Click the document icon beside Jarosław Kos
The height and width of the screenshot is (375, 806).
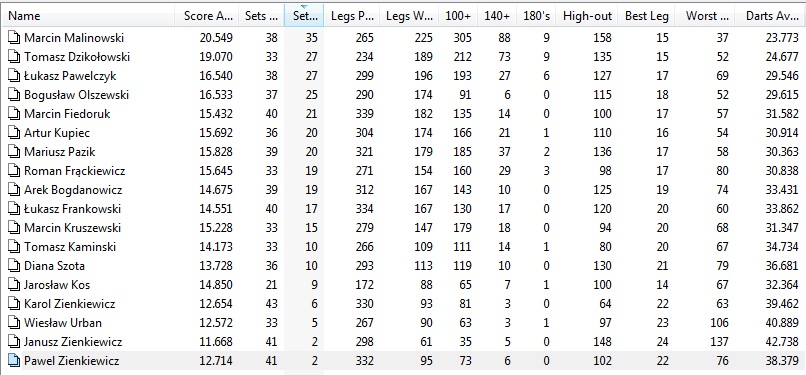click(15, 285)
